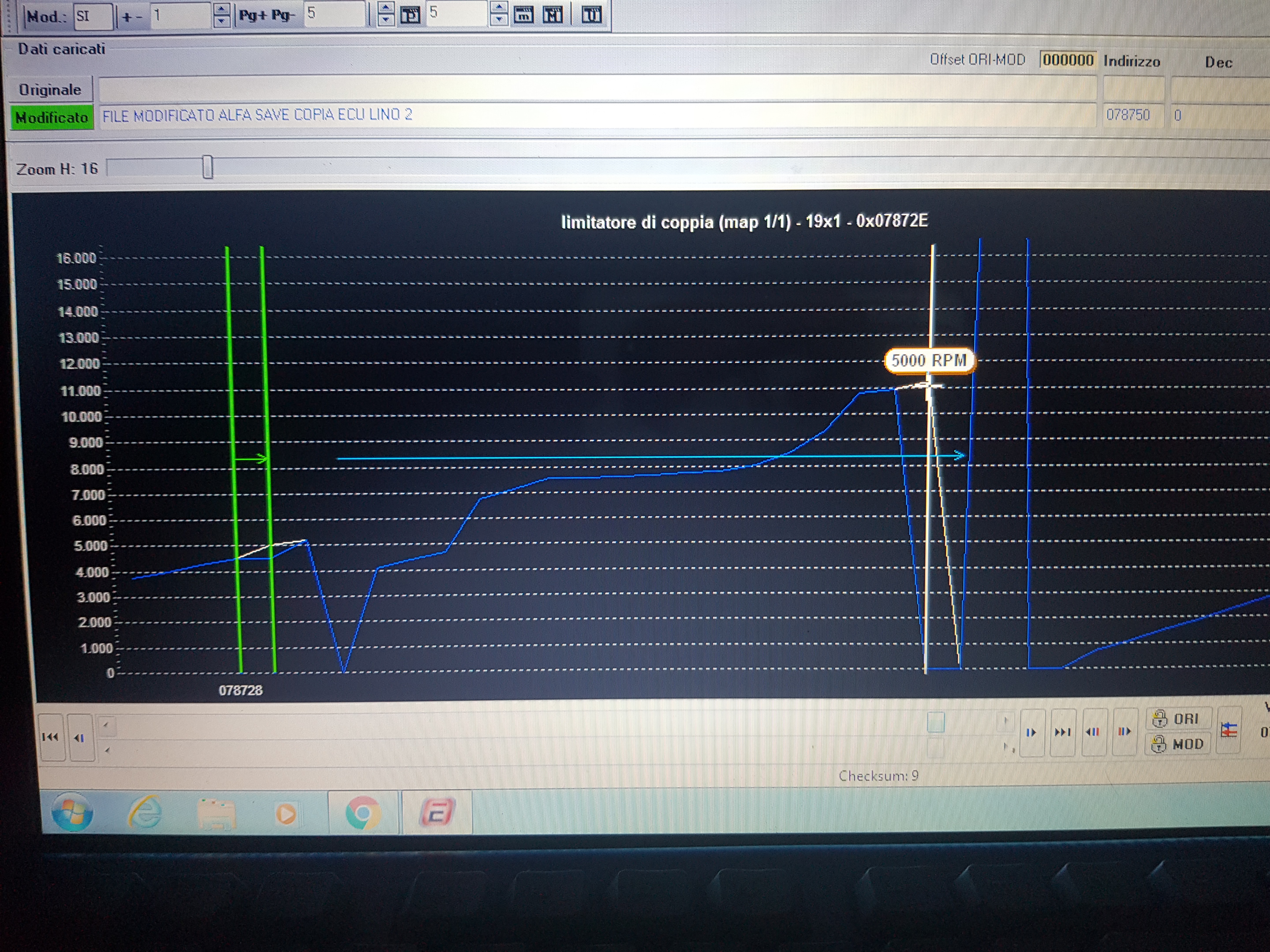Open Google Chrome from taskbar

point(362,813)
